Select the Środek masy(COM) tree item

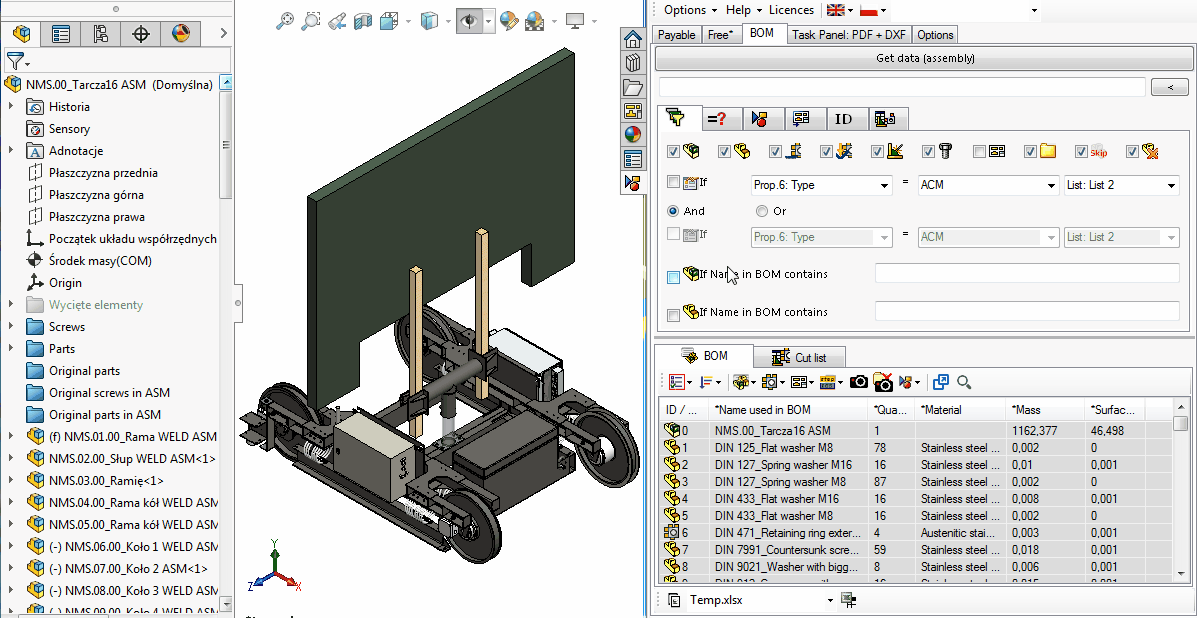click(x=100, y=261)
